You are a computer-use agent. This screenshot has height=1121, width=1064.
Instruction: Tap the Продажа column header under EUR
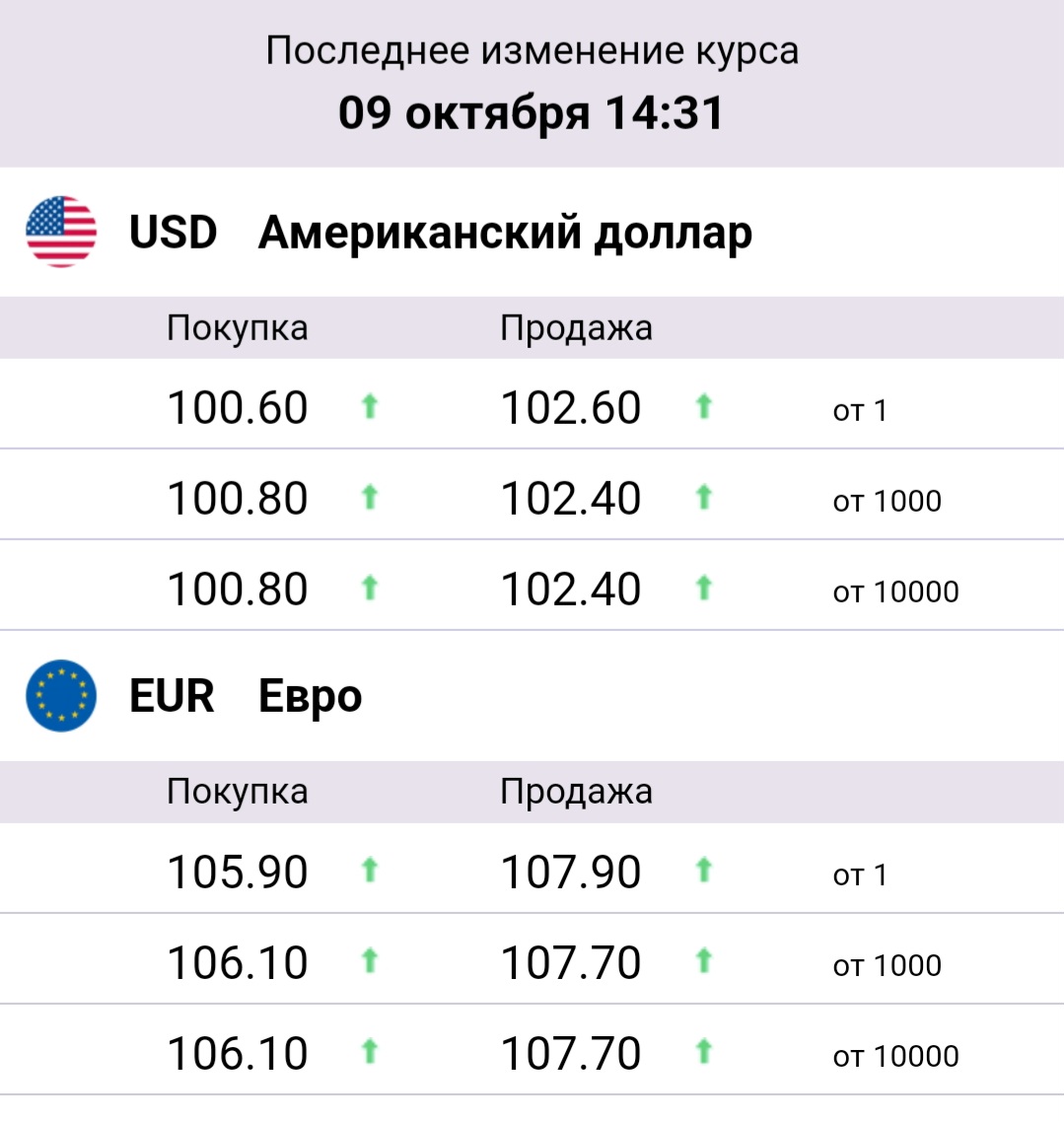point(576,792)
